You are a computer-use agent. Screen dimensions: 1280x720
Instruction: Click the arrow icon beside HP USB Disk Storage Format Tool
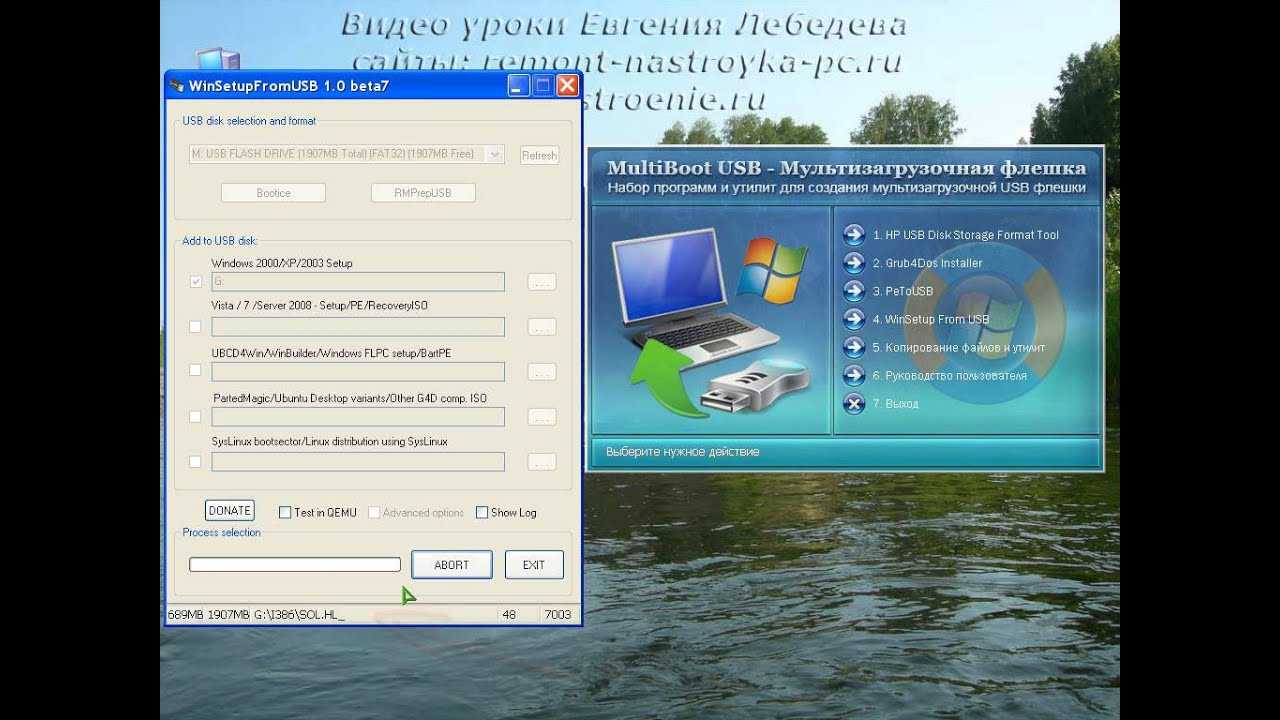[853, 235]
